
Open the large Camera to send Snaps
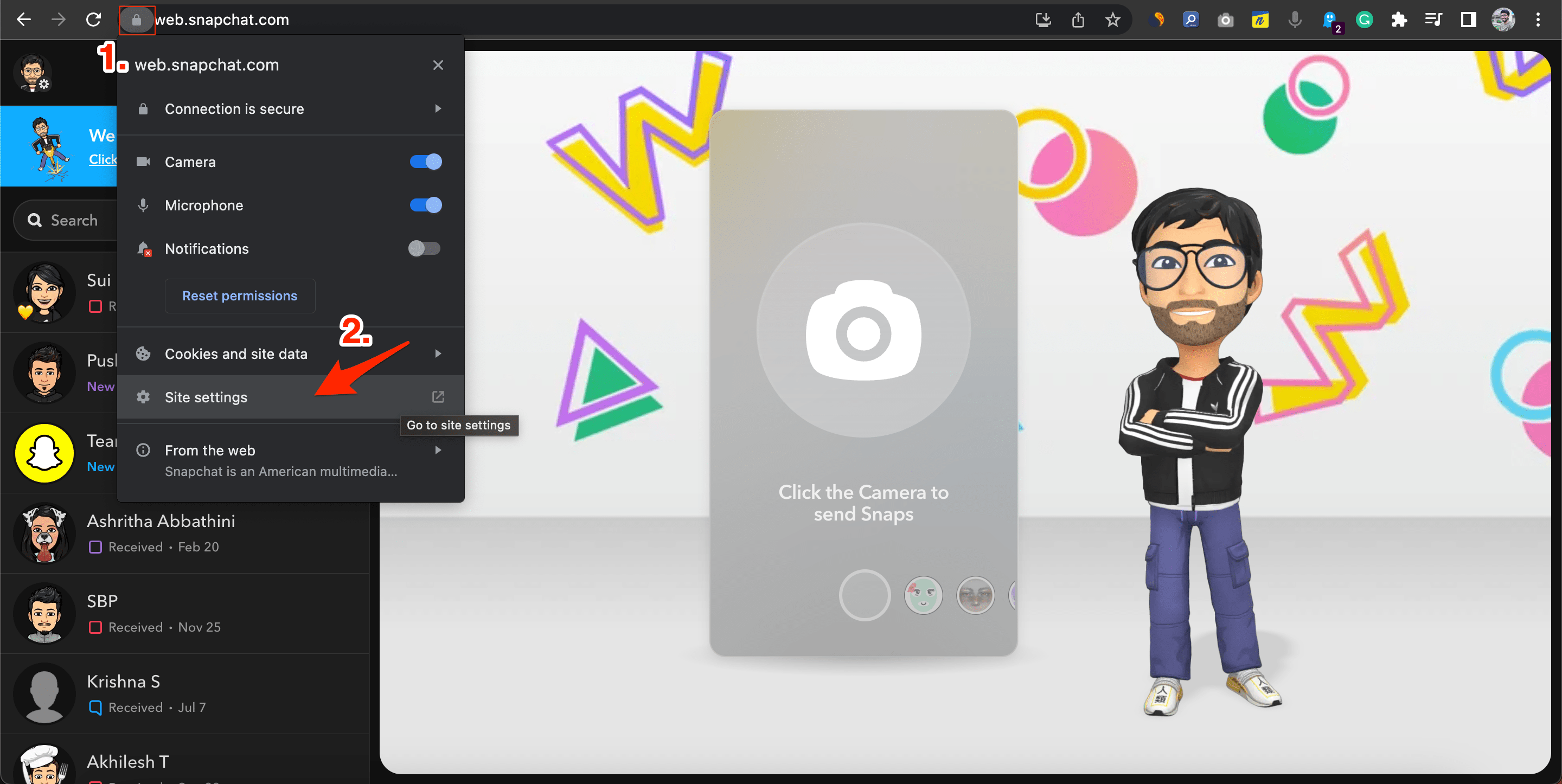click(x=863, y=330)
